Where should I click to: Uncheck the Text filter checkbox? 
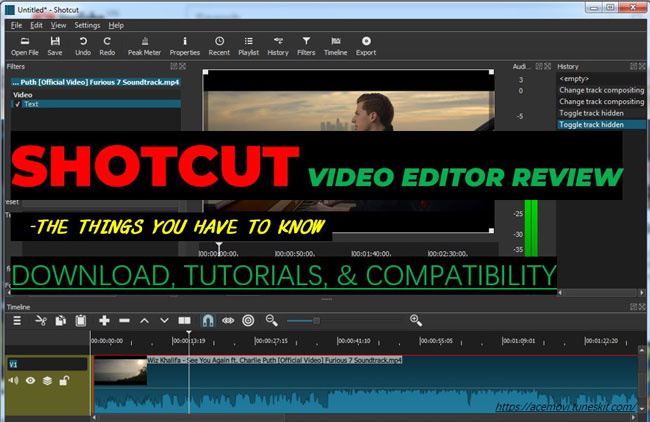coord(17,104)
